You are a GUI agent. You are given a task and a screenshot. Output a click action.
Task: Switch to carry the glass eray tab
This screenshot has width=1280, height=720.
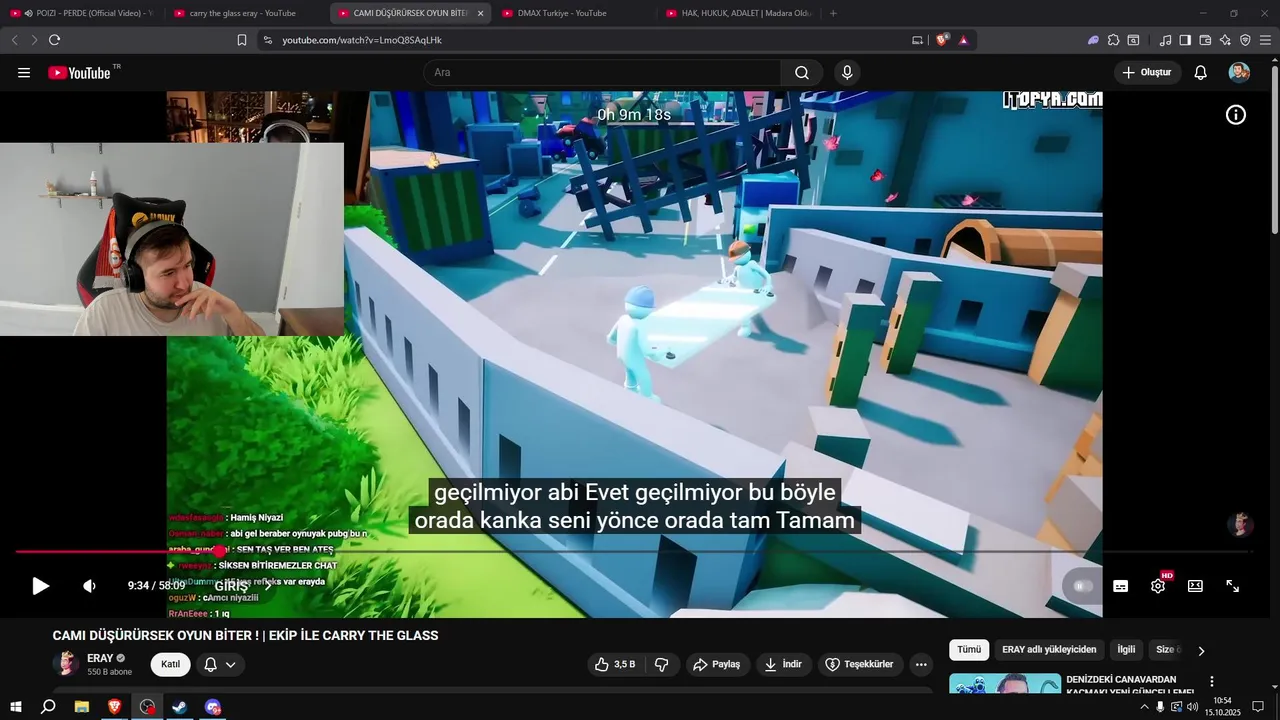(x=245, y=13)
